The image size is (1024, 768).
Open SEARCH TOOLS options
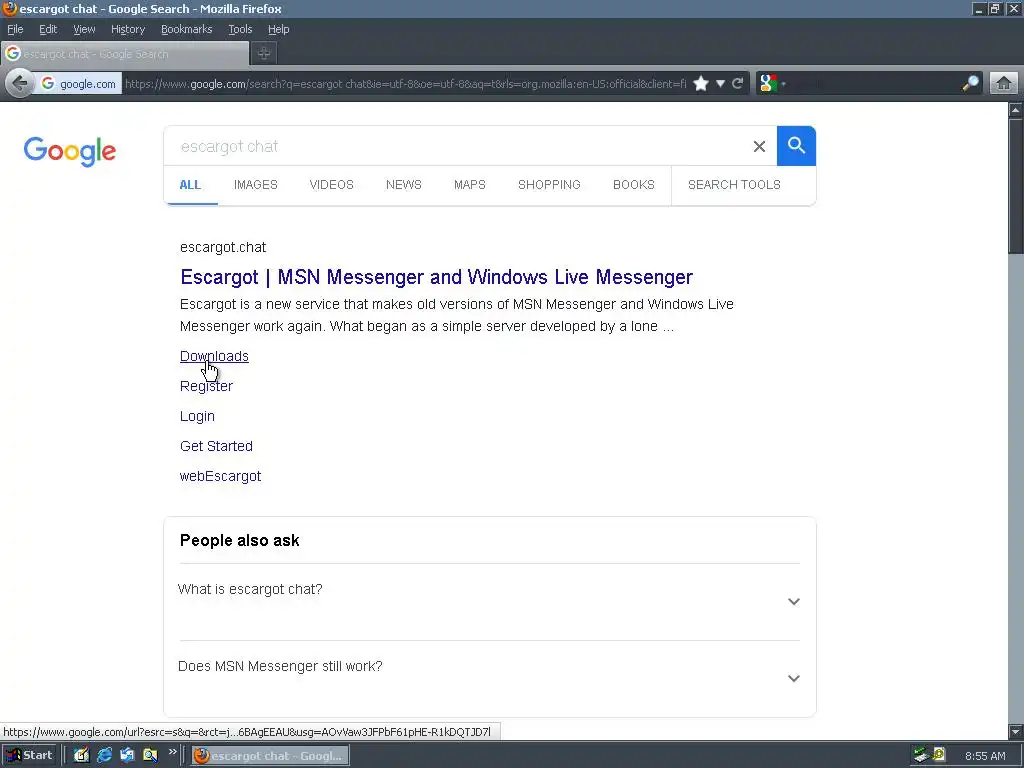[x=734, y=185]
